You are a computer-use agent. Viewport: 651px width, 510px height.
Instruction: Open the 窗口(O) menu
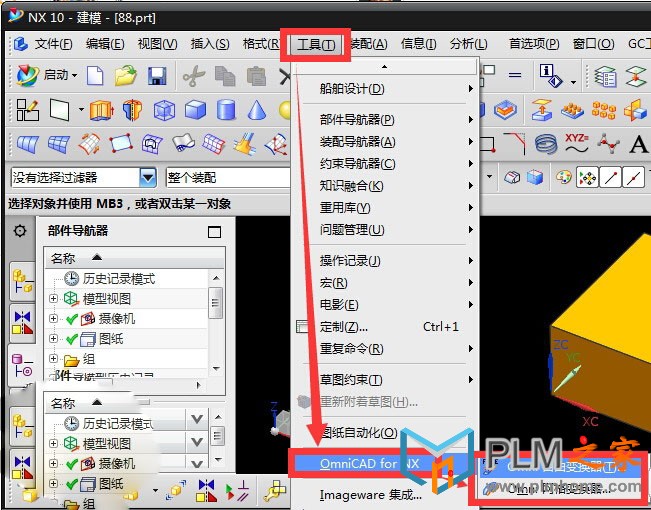point(593,44)
